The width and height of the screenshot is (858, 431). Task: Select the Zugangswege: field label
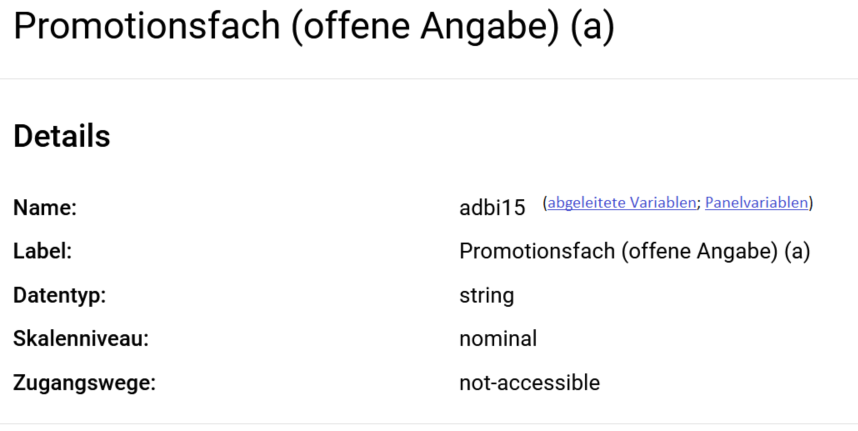(84, 383)
